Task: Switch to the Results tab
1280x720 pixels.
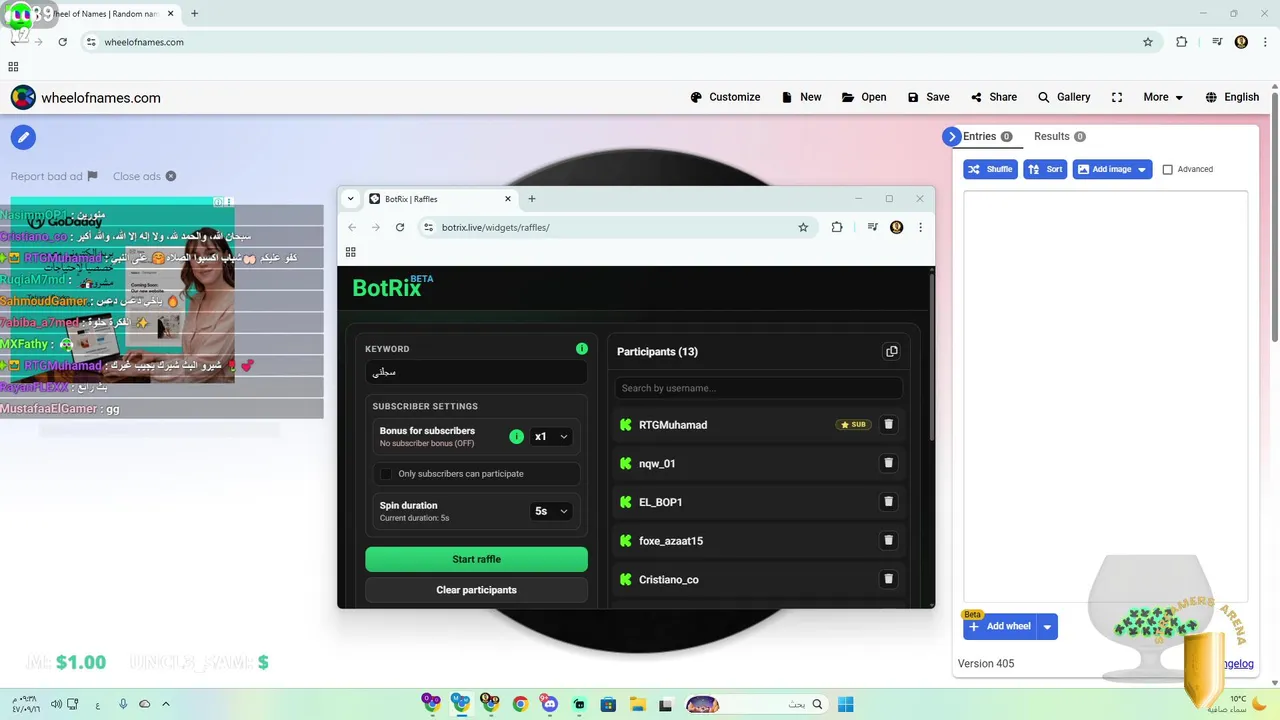Action: point(1059,136)
